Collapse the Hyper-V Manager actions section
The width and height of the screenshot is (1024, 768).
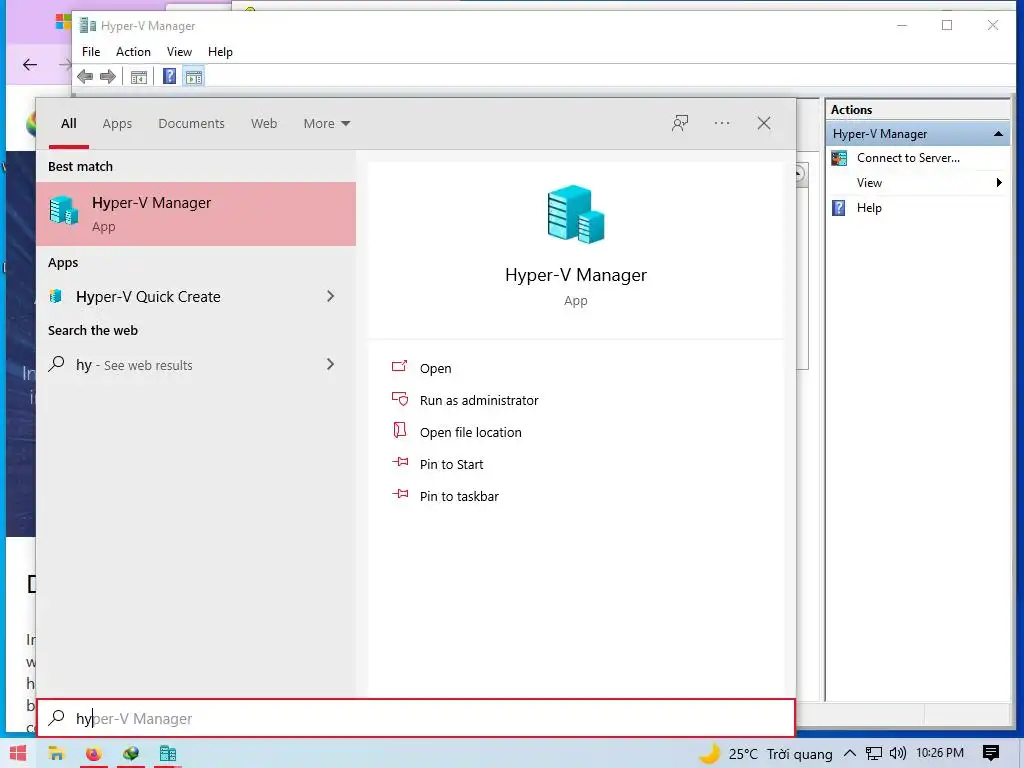point(998,134)
